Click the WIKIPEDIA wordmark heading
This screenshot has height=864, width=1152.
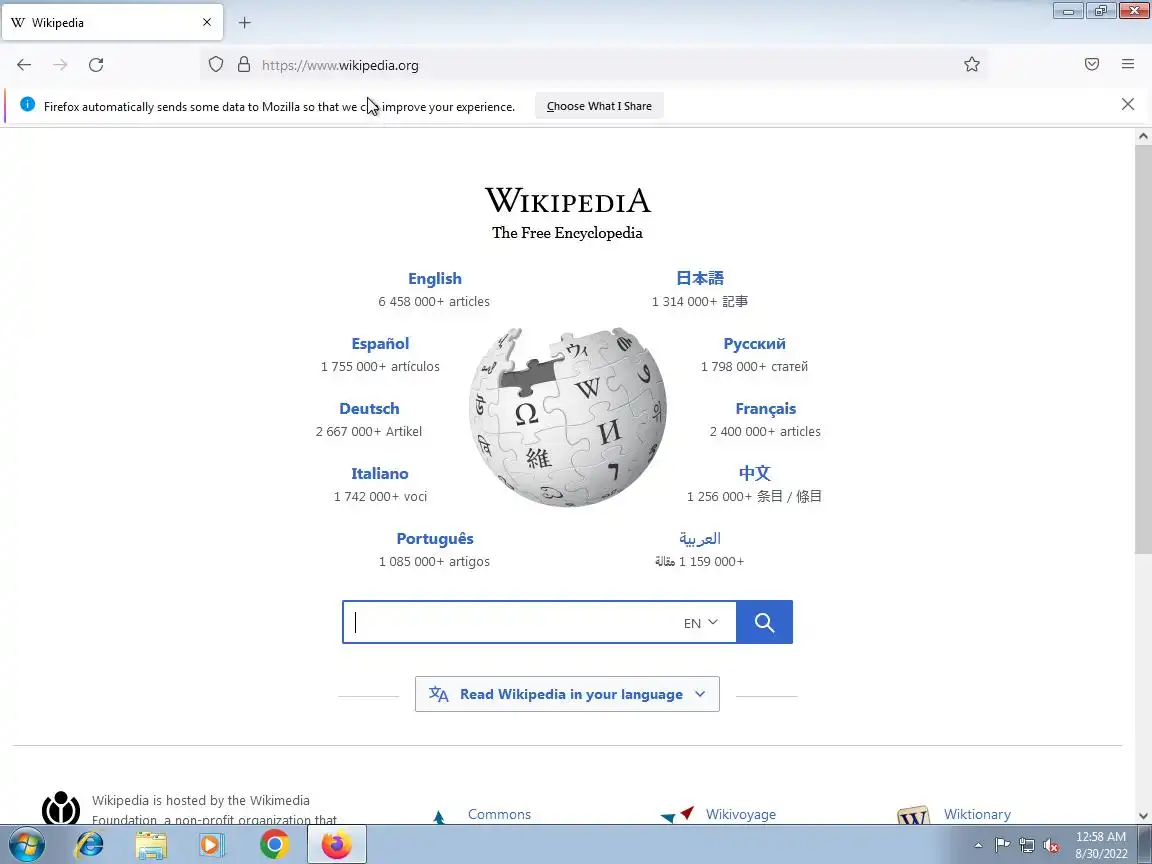pos(567,201)
